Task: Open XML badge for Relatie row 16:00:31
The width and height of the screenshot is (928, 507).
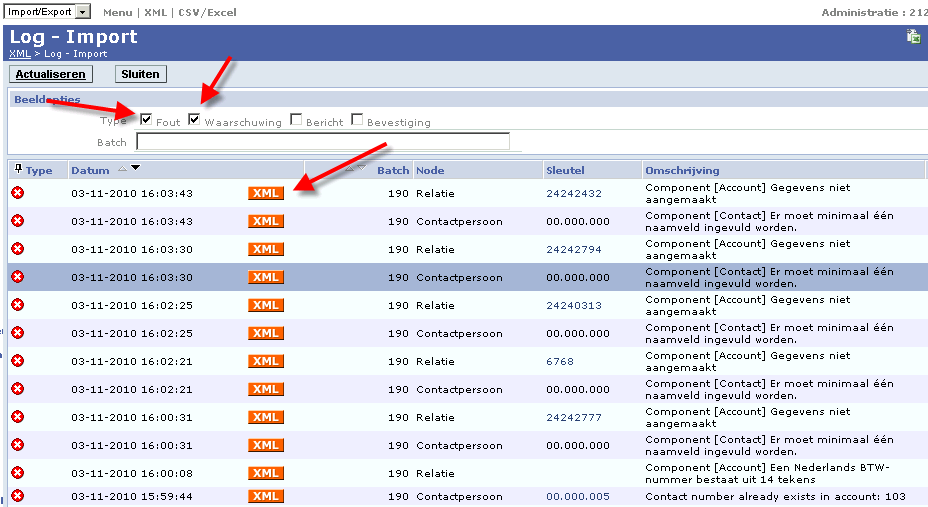Action: [x=266, y=417]
